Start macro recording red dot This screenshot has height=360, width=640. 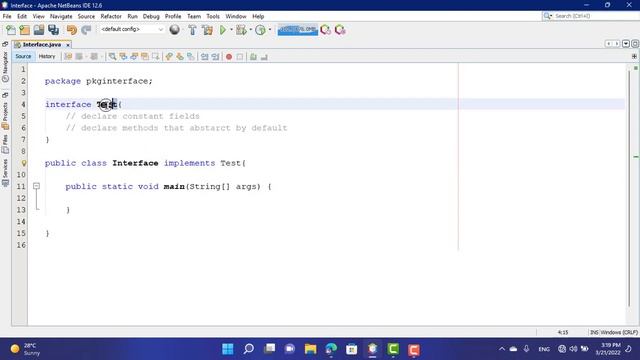click(229, 57)
